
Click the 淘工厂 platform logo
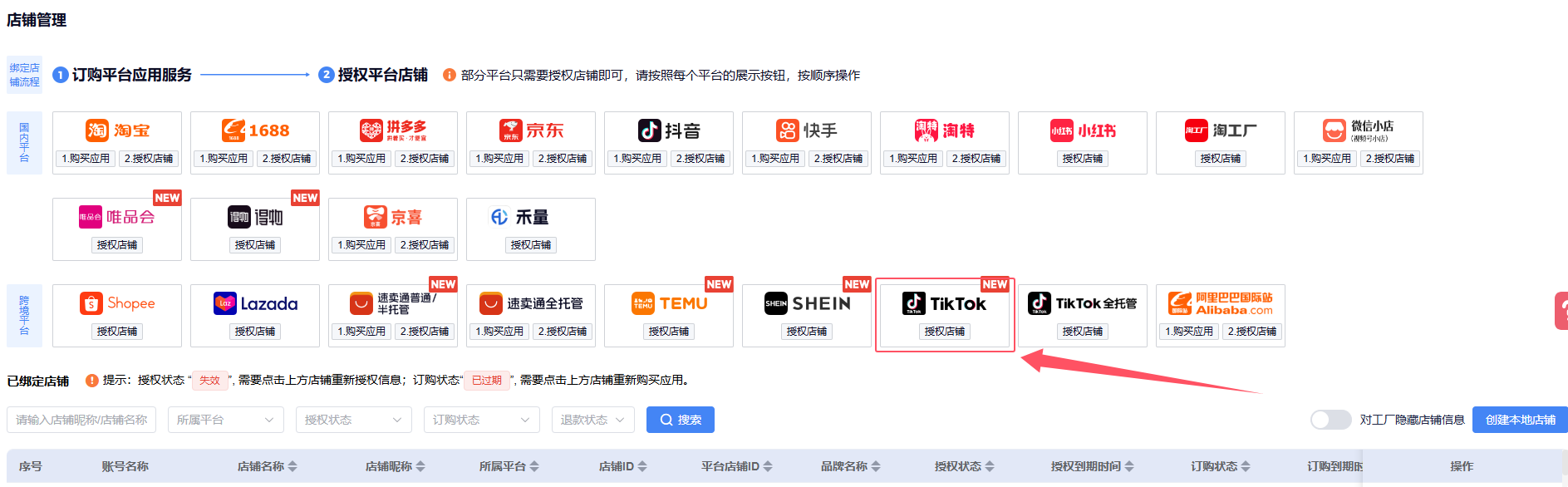pos(1221,130)
